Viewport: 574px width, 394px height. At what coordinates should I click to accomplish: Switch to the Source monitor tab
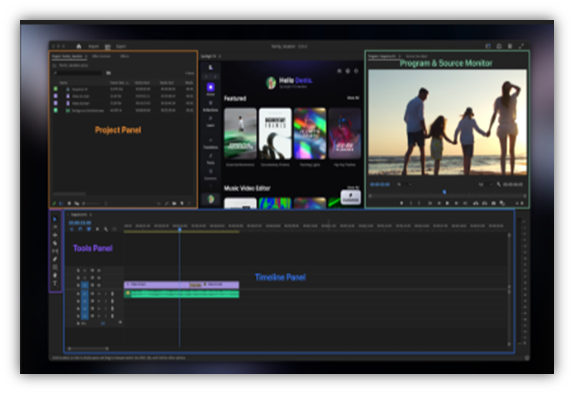(x=417, y=56)
